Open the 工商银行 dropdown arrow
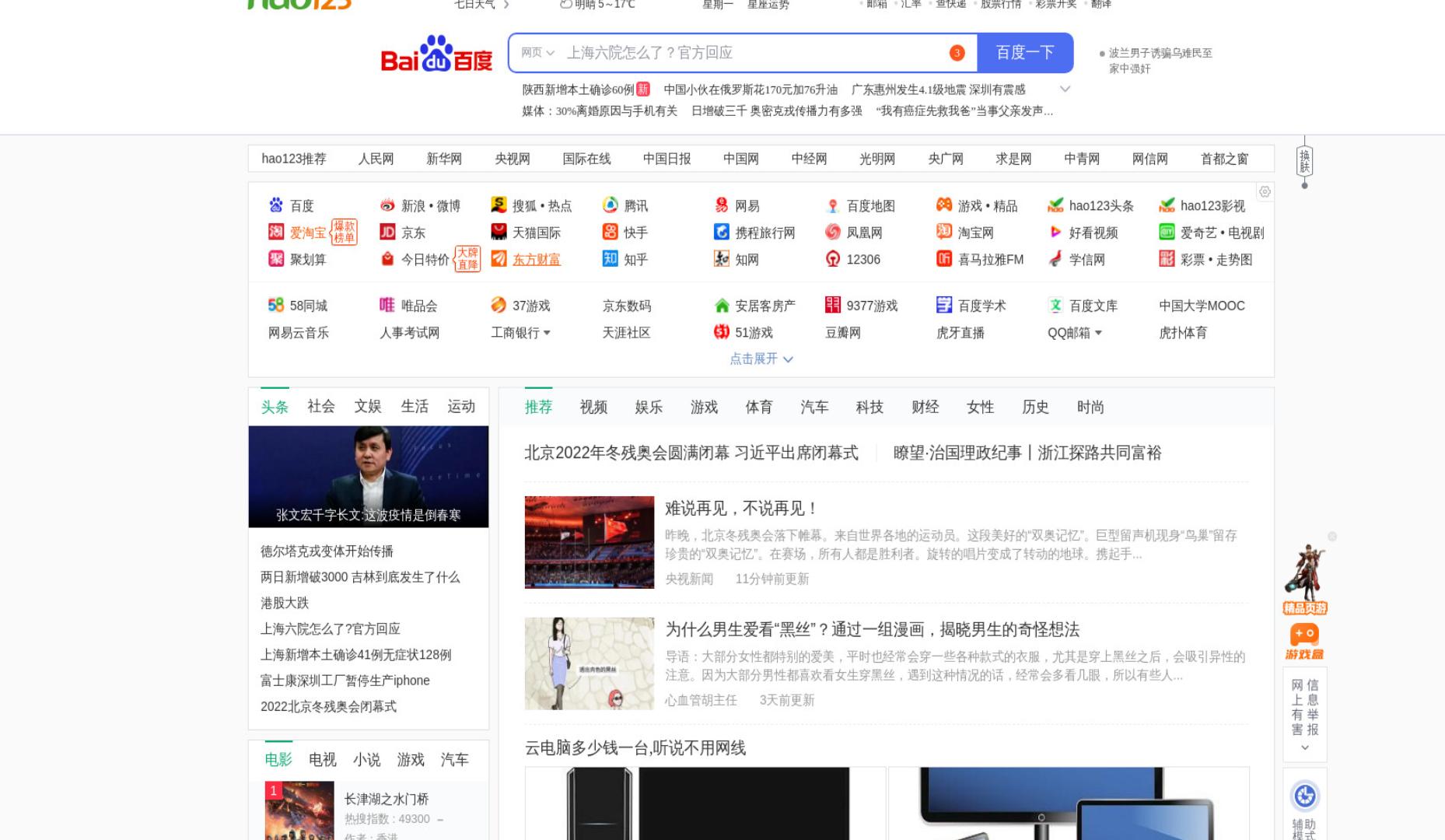Screen dimensions: 1445x840 pos(547,333)
